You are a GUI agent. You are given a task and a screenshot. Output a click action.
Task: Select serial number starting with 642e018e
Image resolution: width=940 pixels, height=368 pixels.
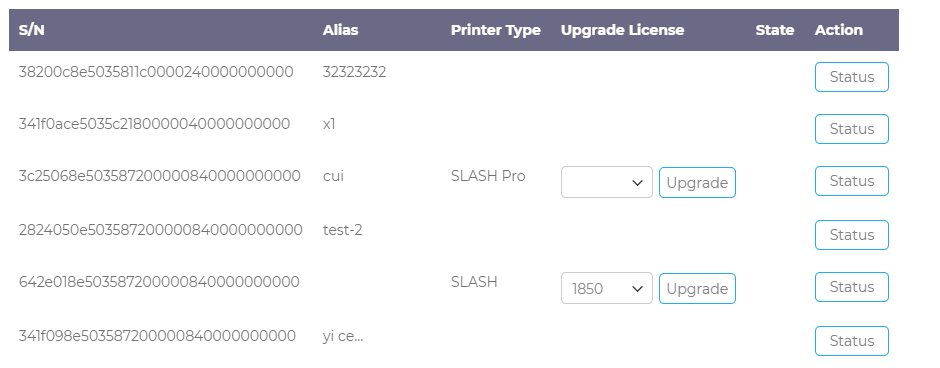click(159, 282)
